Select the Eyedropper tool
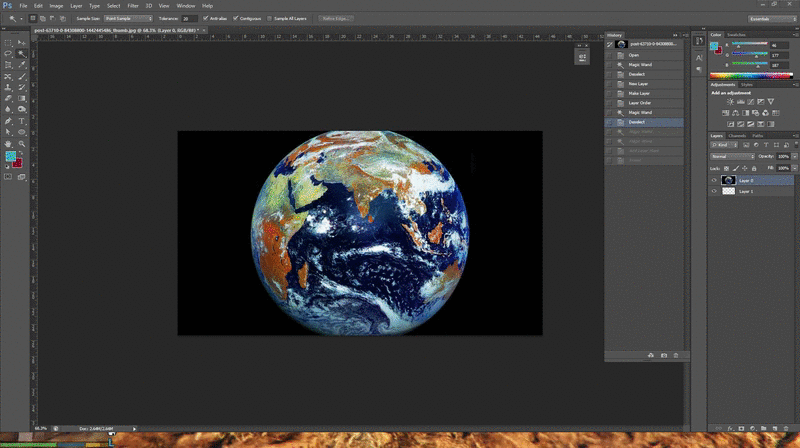The image size is (800, 448). pos(21,65)
